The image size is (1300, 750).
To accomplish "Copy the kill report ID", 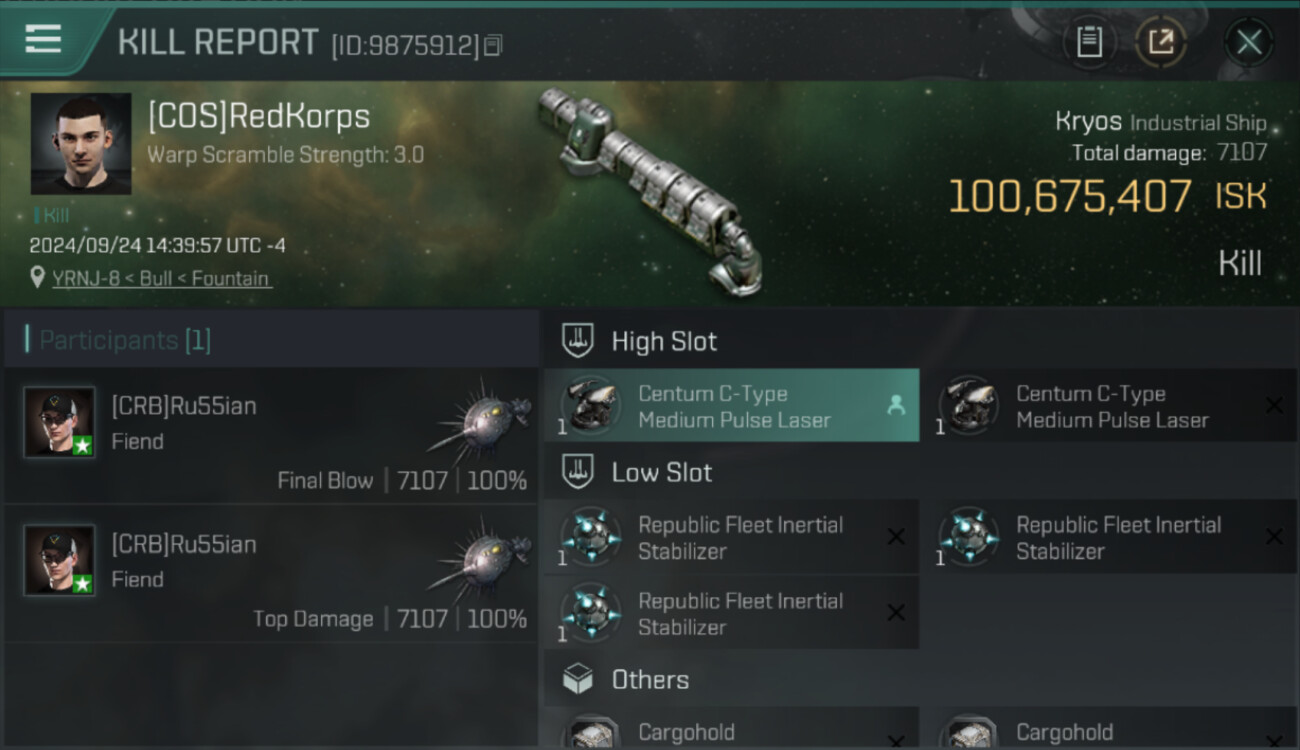I will tap(492, 45).
